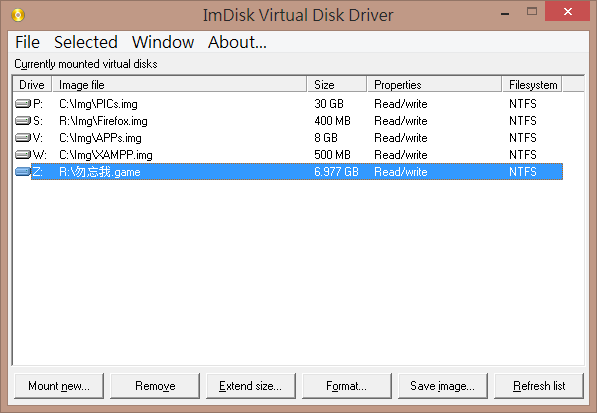Open the About... menu
This screenshot has width=597, height=413.
[x=237, y=42]
